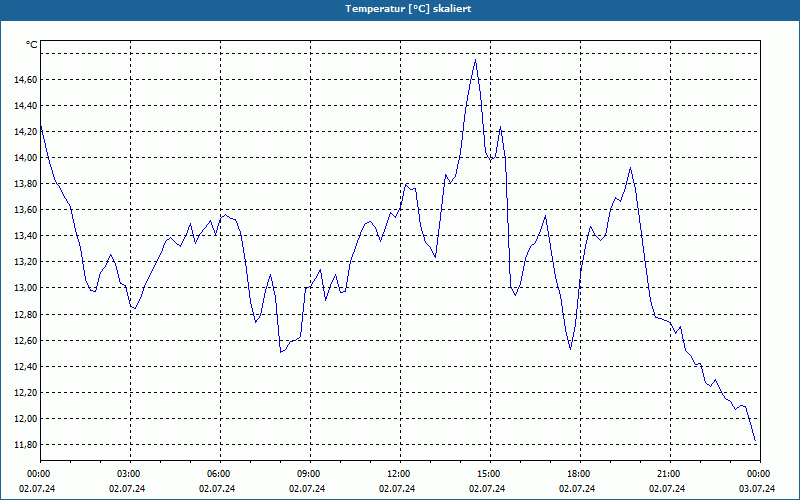Select the 21:00 time axis label
Screen dimensions: 800x500
(670, 474)
